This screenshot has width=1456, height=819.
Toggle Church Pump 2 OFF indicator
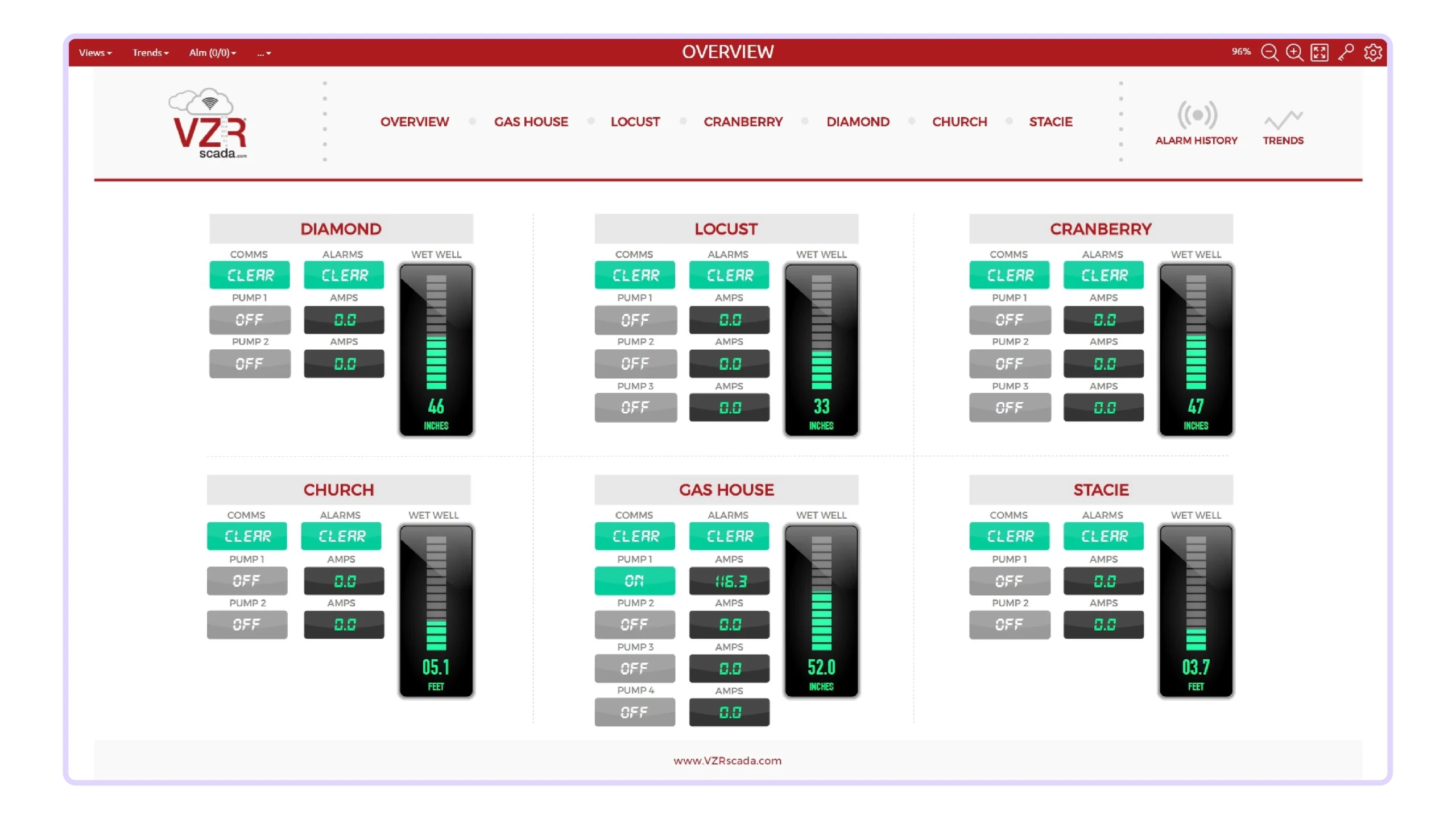tap(247, 624)
